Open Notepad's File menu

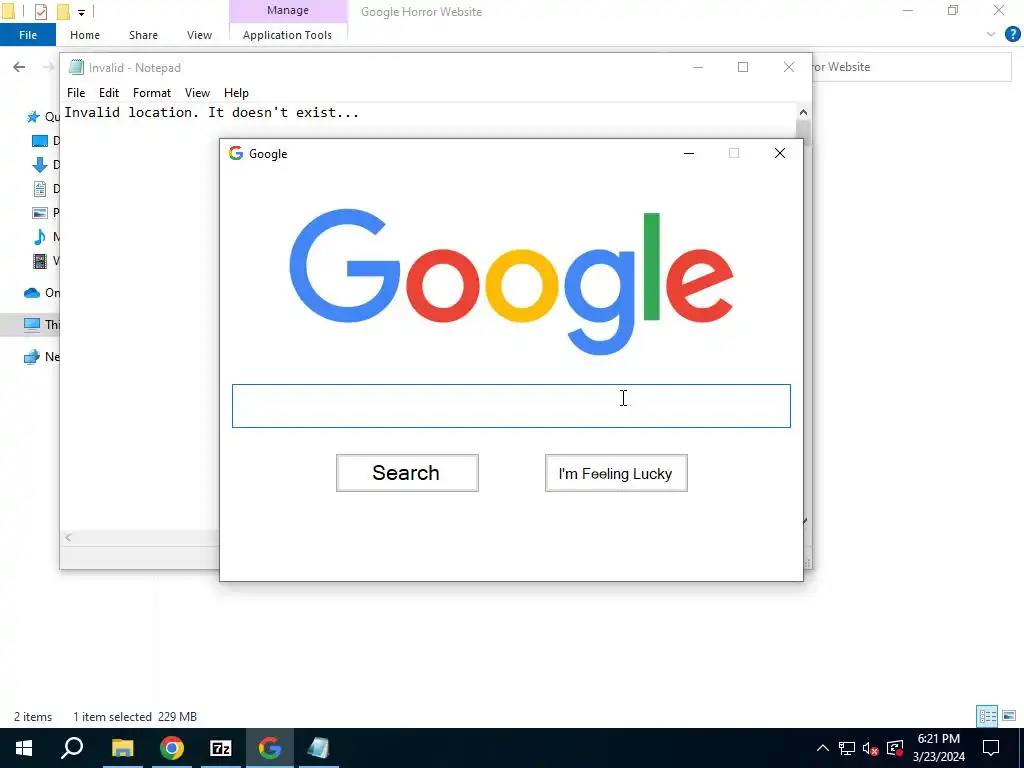[76, 93]
